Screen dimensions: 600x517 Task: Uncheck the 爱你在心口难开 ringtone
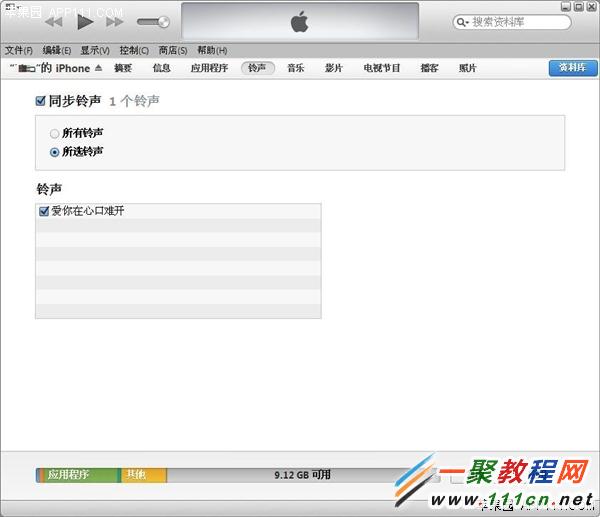pyautogui.click(x=44, y=211)
